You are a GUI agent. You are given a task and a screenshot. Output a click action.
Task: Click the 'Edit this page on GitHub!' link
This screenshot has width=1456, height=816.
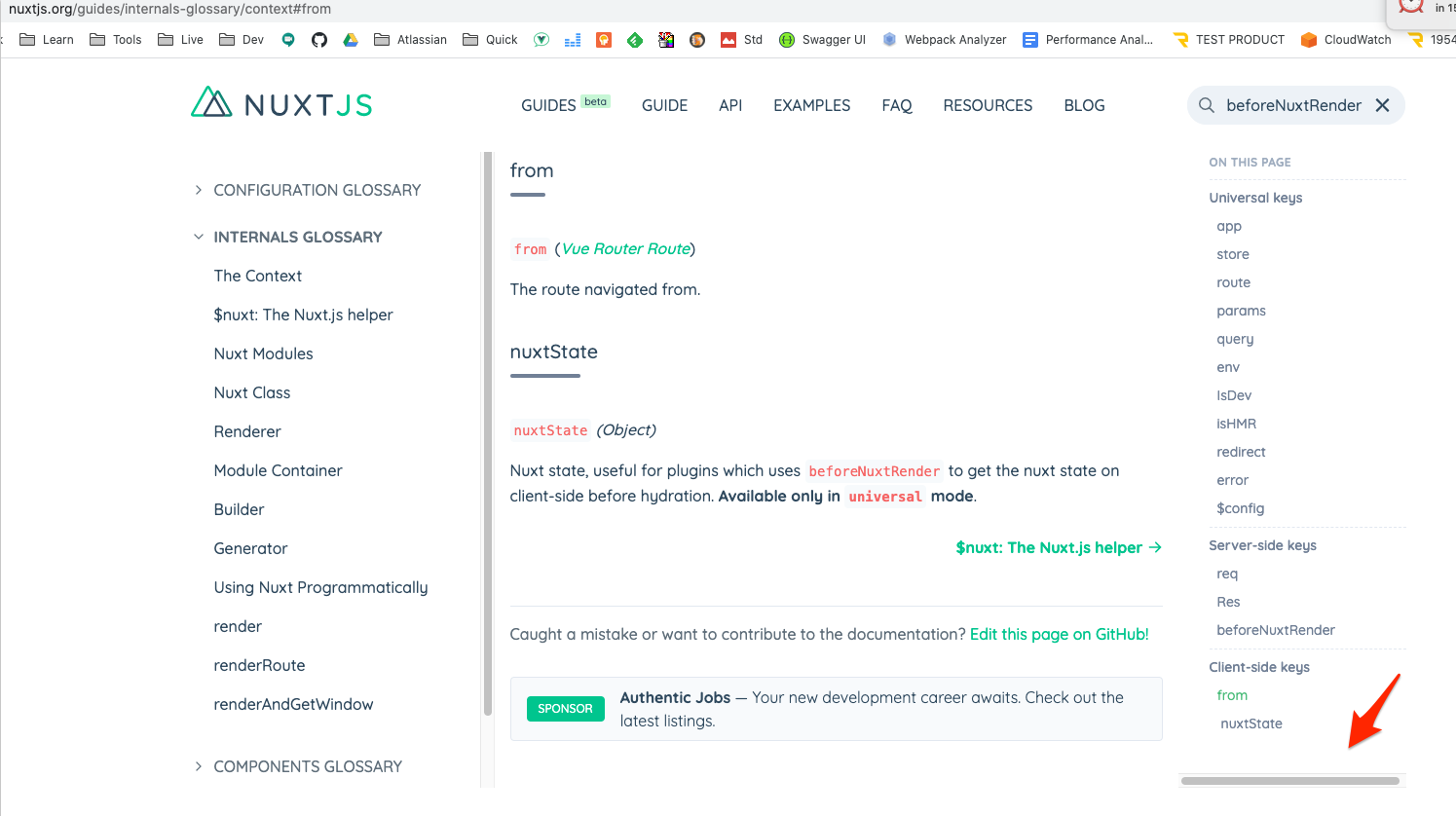coord(1059,634)
